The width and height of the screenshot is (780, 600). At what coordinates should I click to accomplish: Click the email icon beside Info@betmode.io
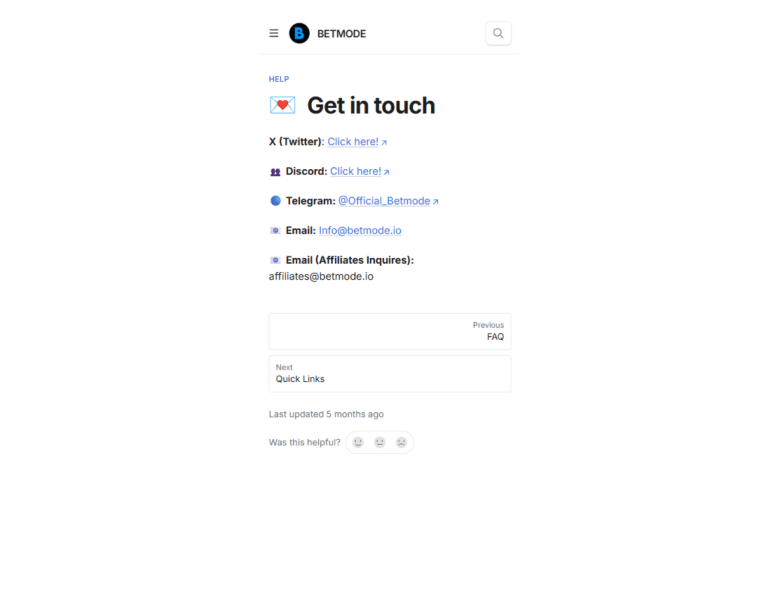pyautogui.click(x=275, y=230)
